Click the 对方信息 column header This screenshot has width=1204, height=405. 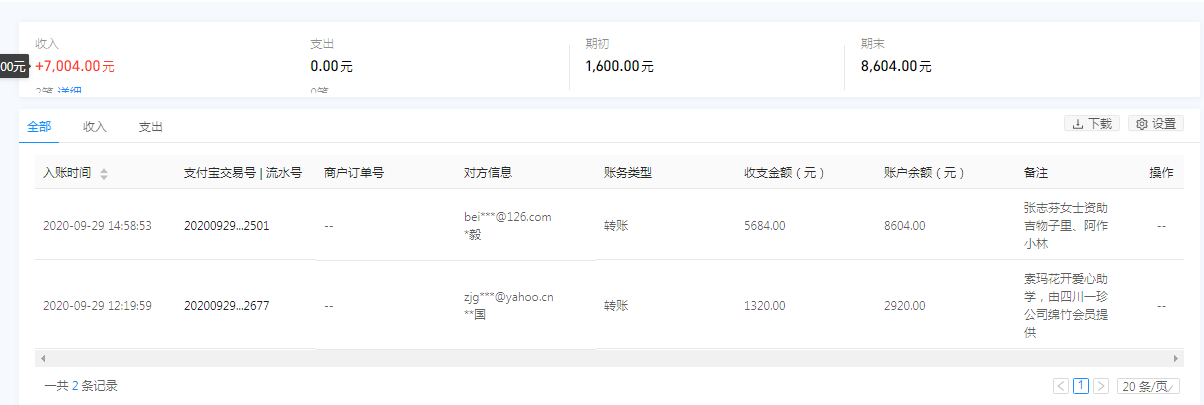pos(488,173)
